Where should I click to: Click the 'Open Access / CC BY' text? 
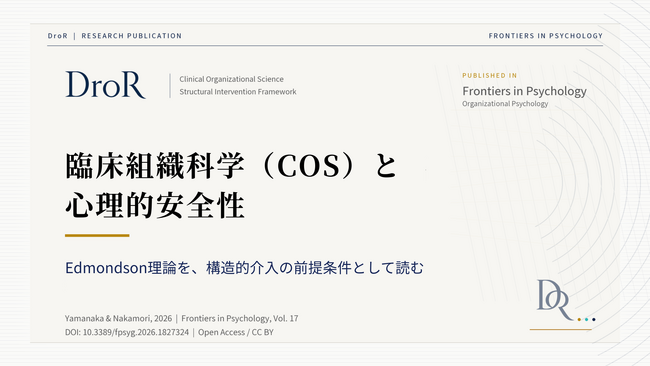point(235,332)
